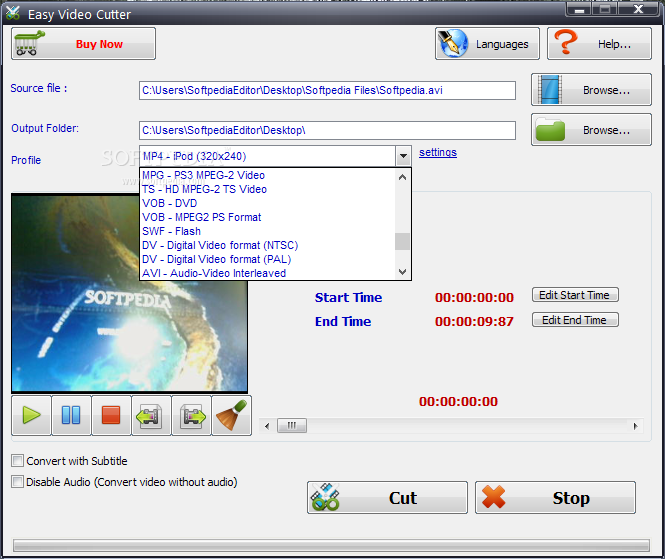Click the end time value 00:00:09:87
Image resolution: width=665 pixels, height=559 pixels.
pos(474,321)
